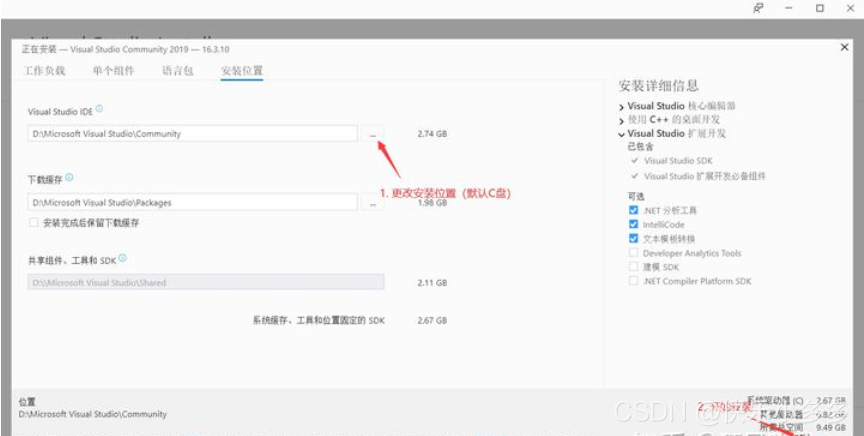Click the 2.74 GB size value
The image size is (864, 436).
432,134
